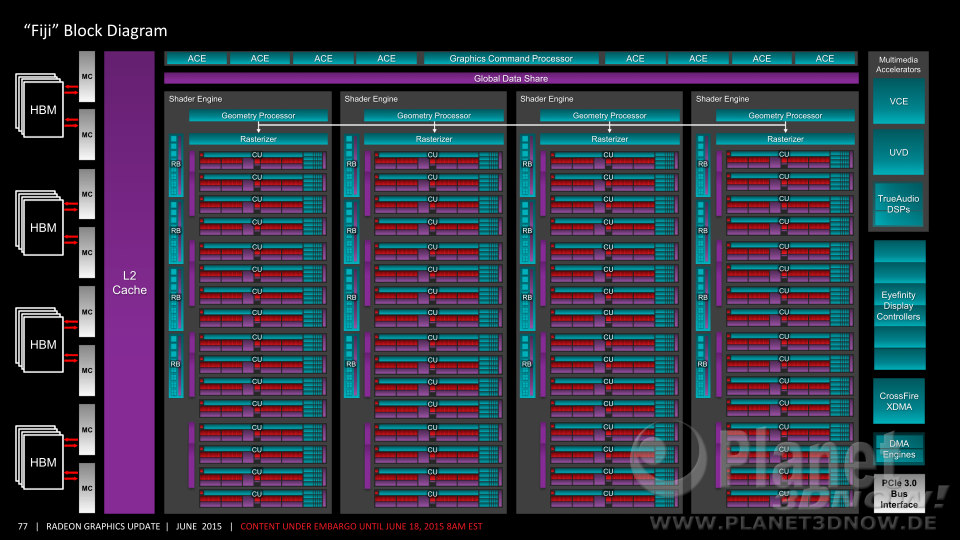Select the bottommost MC memory controller block
This screenshot has width=960, height=540.
pyautogui.click(x=87, y=488)
